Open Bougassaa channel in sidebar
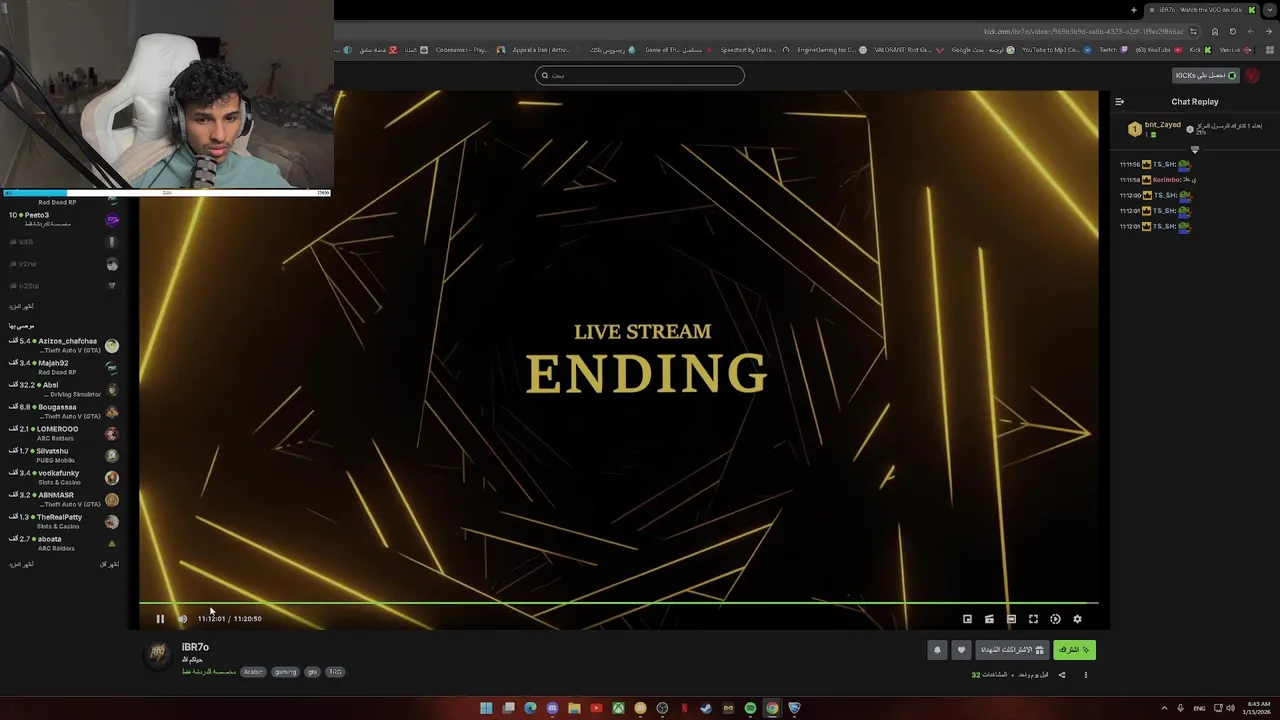This screenshot has width=1280, height=720. tap(64, 411)
